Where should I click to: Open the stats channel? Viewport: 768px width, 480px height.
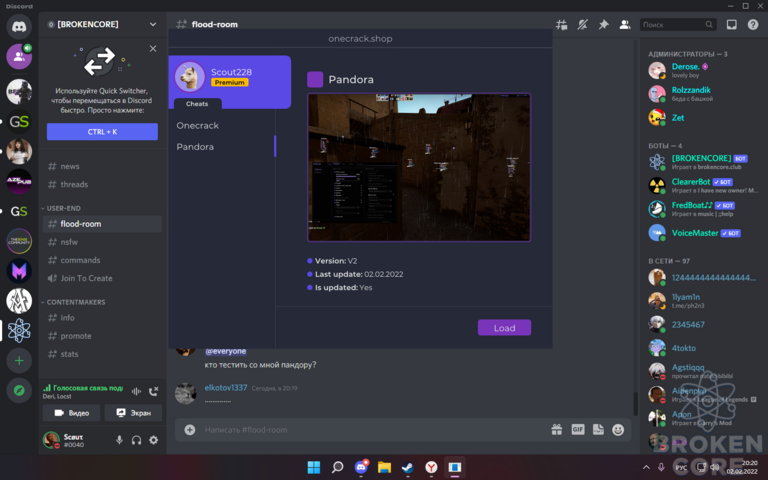point(102,354)
